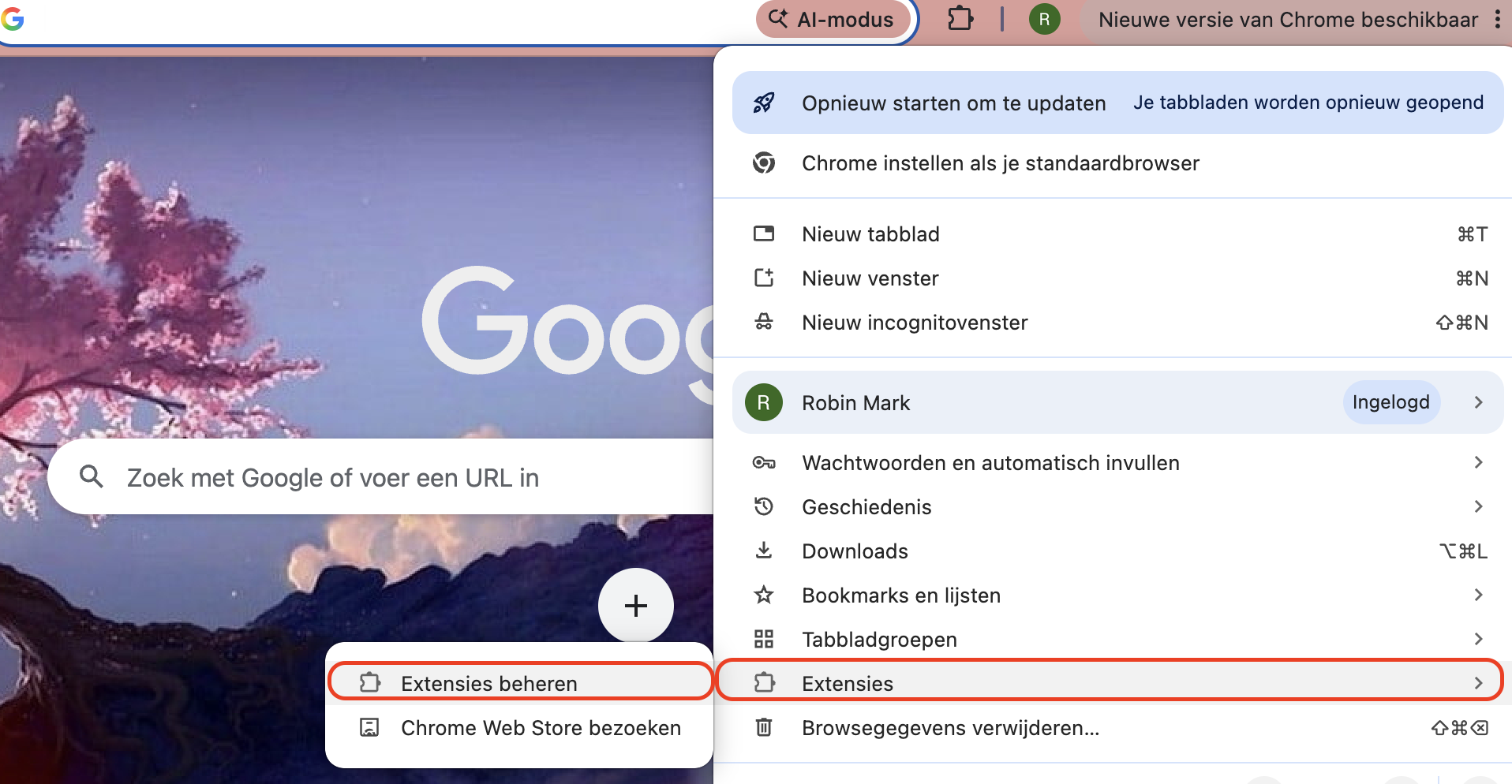Open the extensions puzzle icon in toolbar
Viewport: 1512px width, 784px height.
960,18
